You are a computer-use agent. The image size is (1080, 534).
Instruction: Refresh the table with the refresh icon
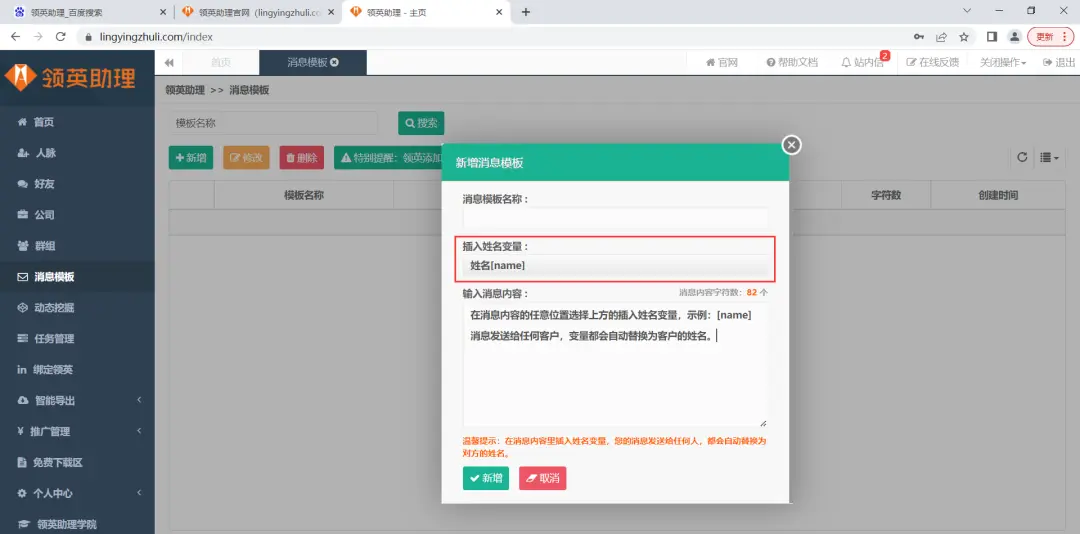(x=1022, y=157)
